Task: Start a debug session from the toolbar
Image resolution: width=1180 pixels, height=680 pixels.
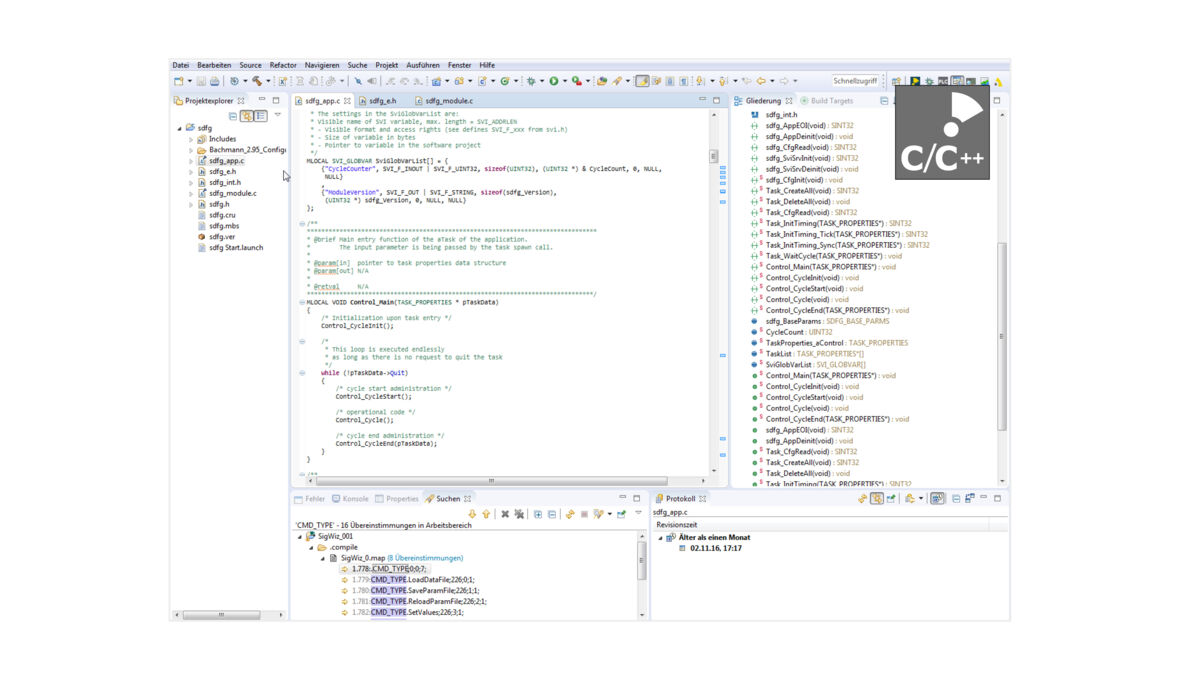Action: 531,82
